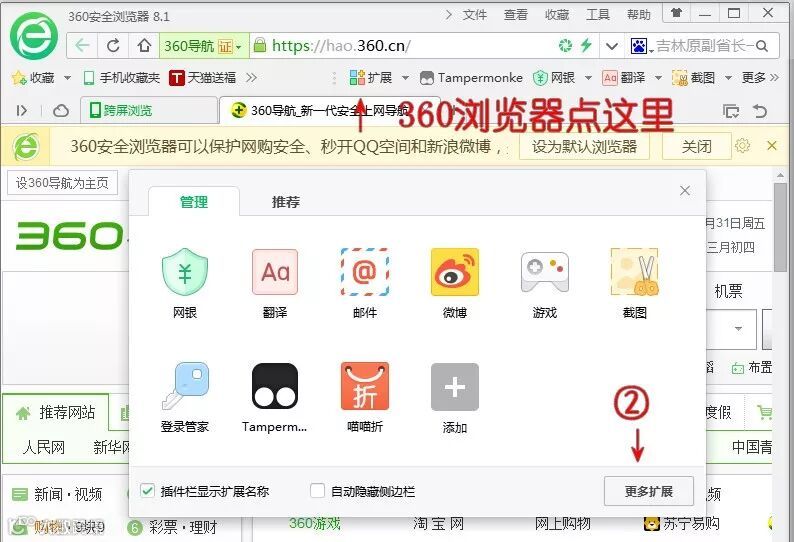The width and height of the screenshot is (794, 542).
Task: Dismiss the yellow notification bar with its X
Action: (772, 146)
